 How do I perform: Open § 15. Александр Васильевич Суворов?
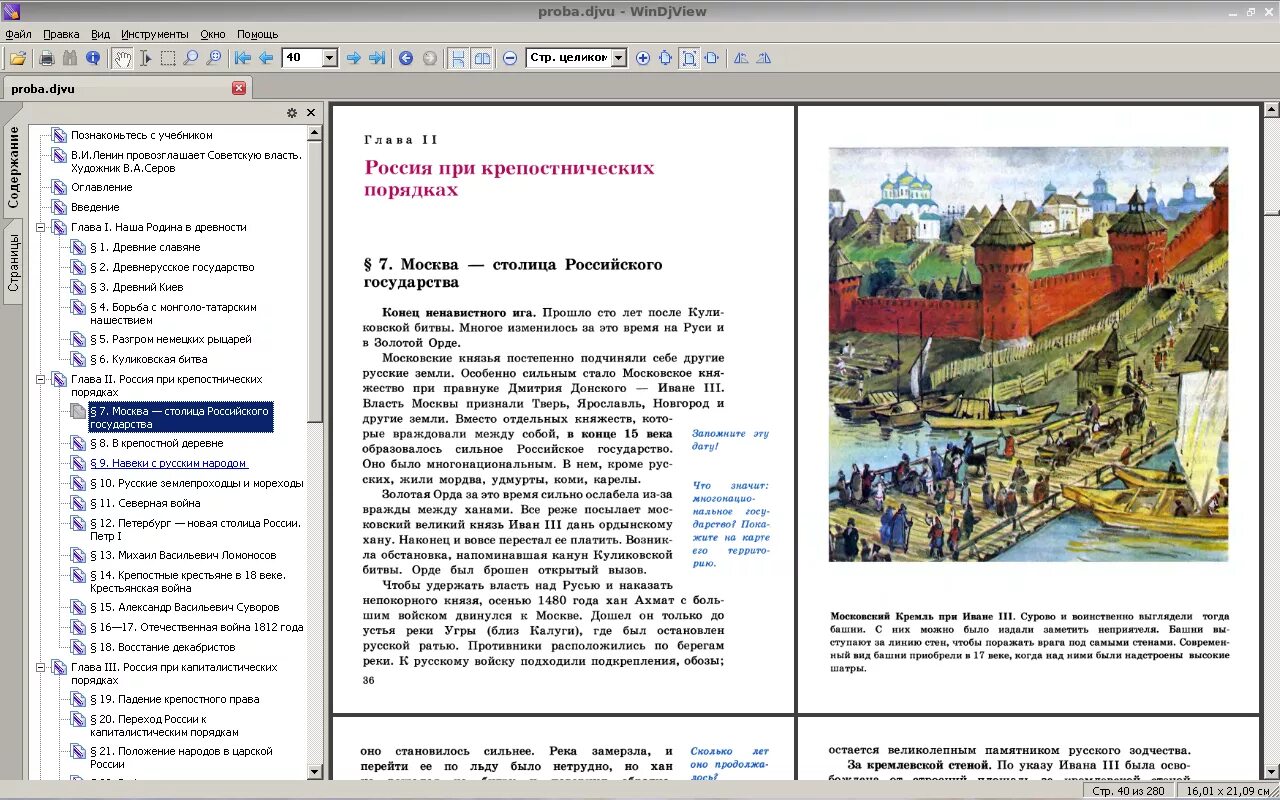[184, 607]
